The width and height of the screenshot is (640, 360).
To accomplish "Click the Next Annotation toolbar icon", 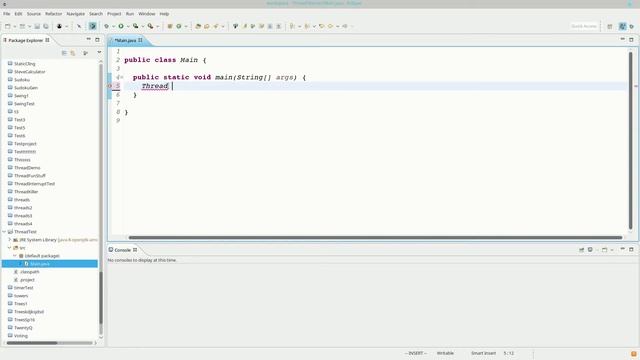I will [x=293, y=26].
